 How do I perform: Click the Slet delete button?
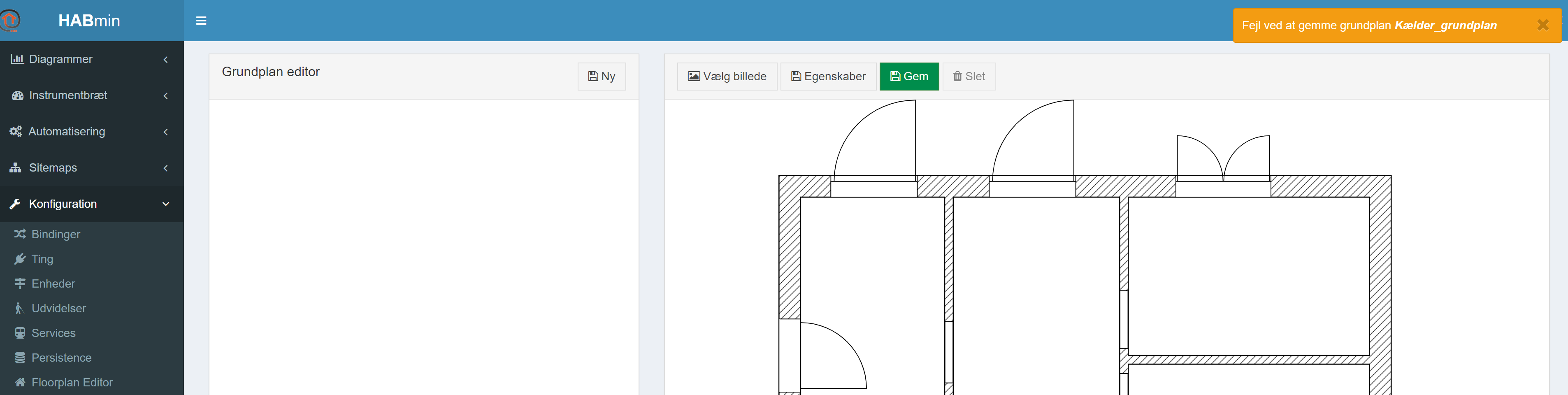(x=969, y=77)
